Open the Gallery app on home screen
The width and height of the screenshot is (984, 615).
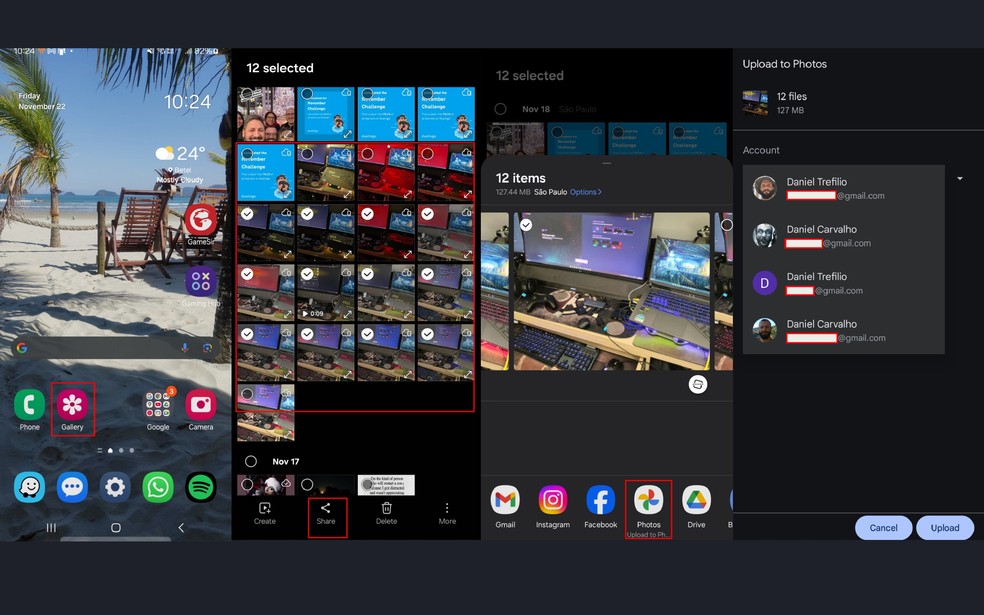[72, 405]
